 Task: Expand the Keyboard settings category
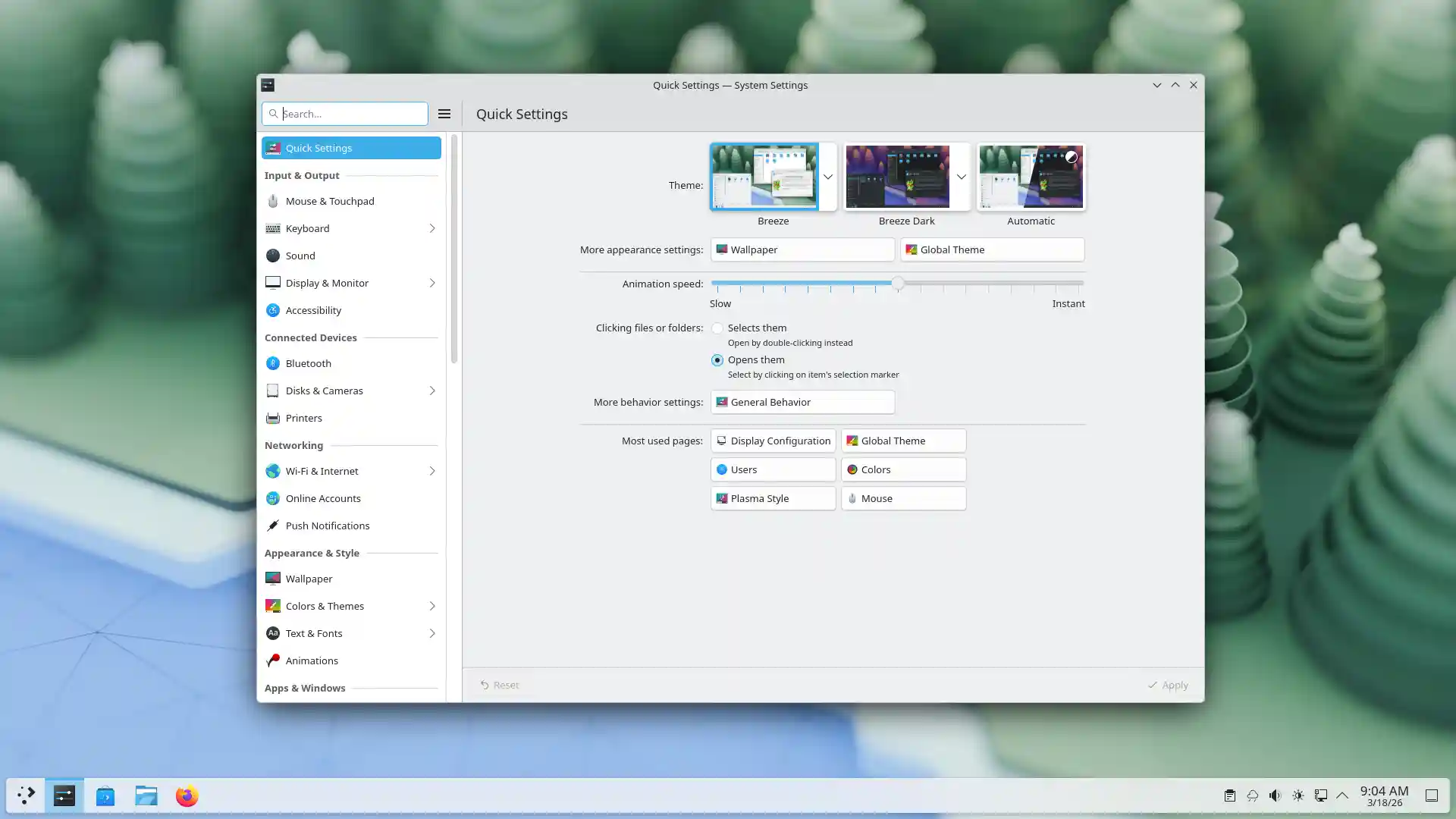pos(432,228)
